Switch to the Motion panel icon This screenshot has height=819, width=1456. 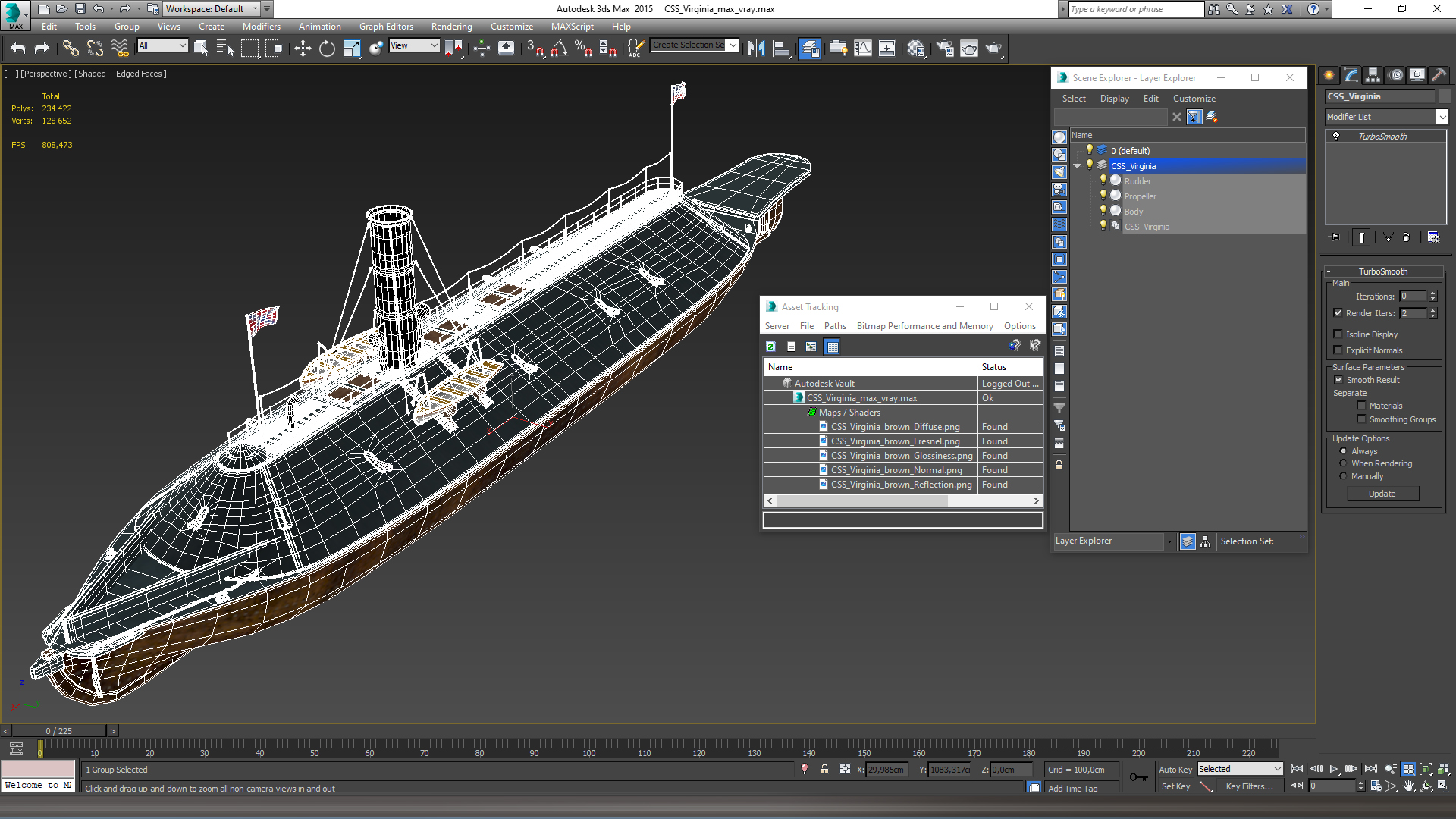(1396, 75)
